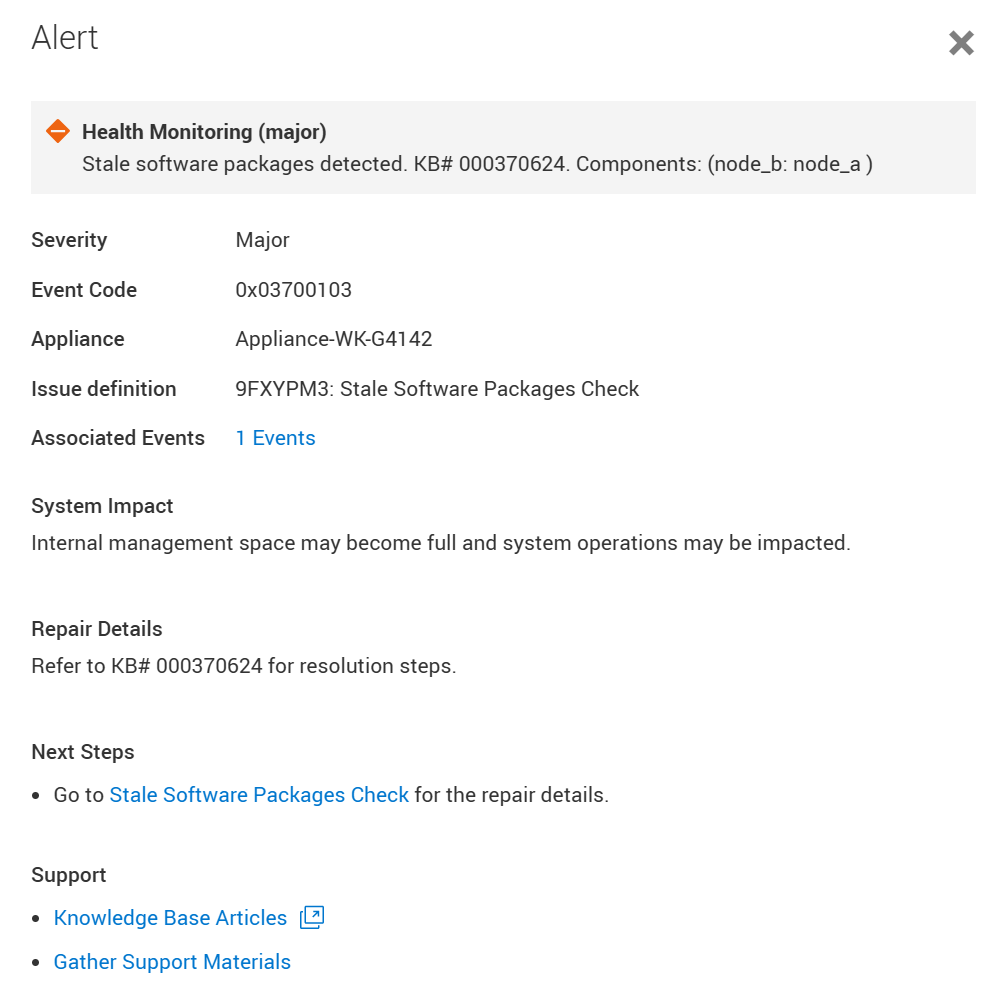Click the Major severity value

[x=262, y=240]
